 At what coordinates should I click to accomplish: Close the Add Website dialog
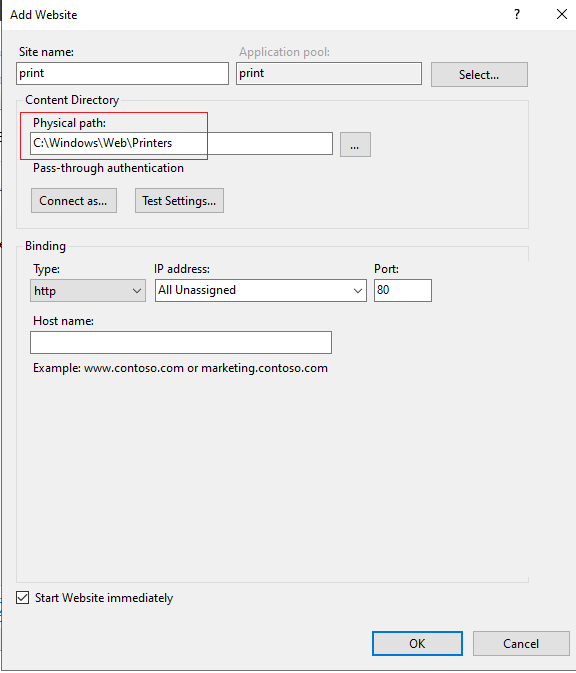point(561,15)
